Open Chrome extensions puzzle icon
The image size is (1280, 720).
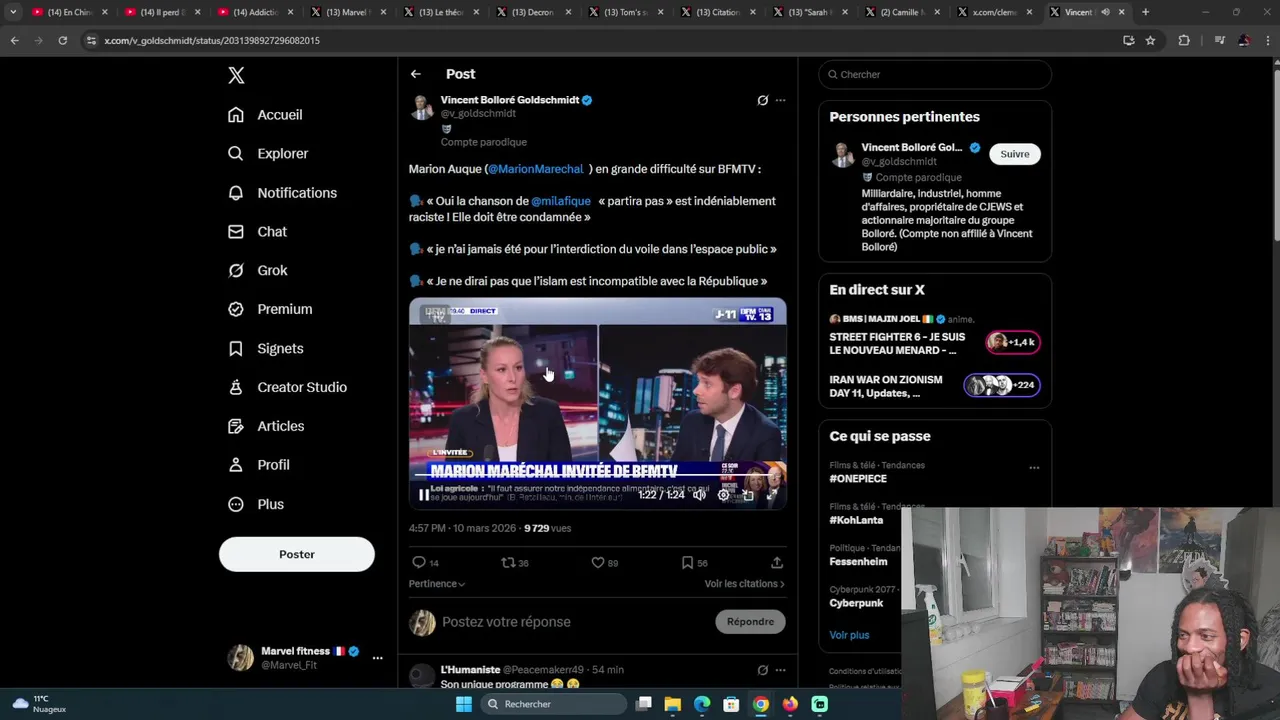(x=1184, y=40)
